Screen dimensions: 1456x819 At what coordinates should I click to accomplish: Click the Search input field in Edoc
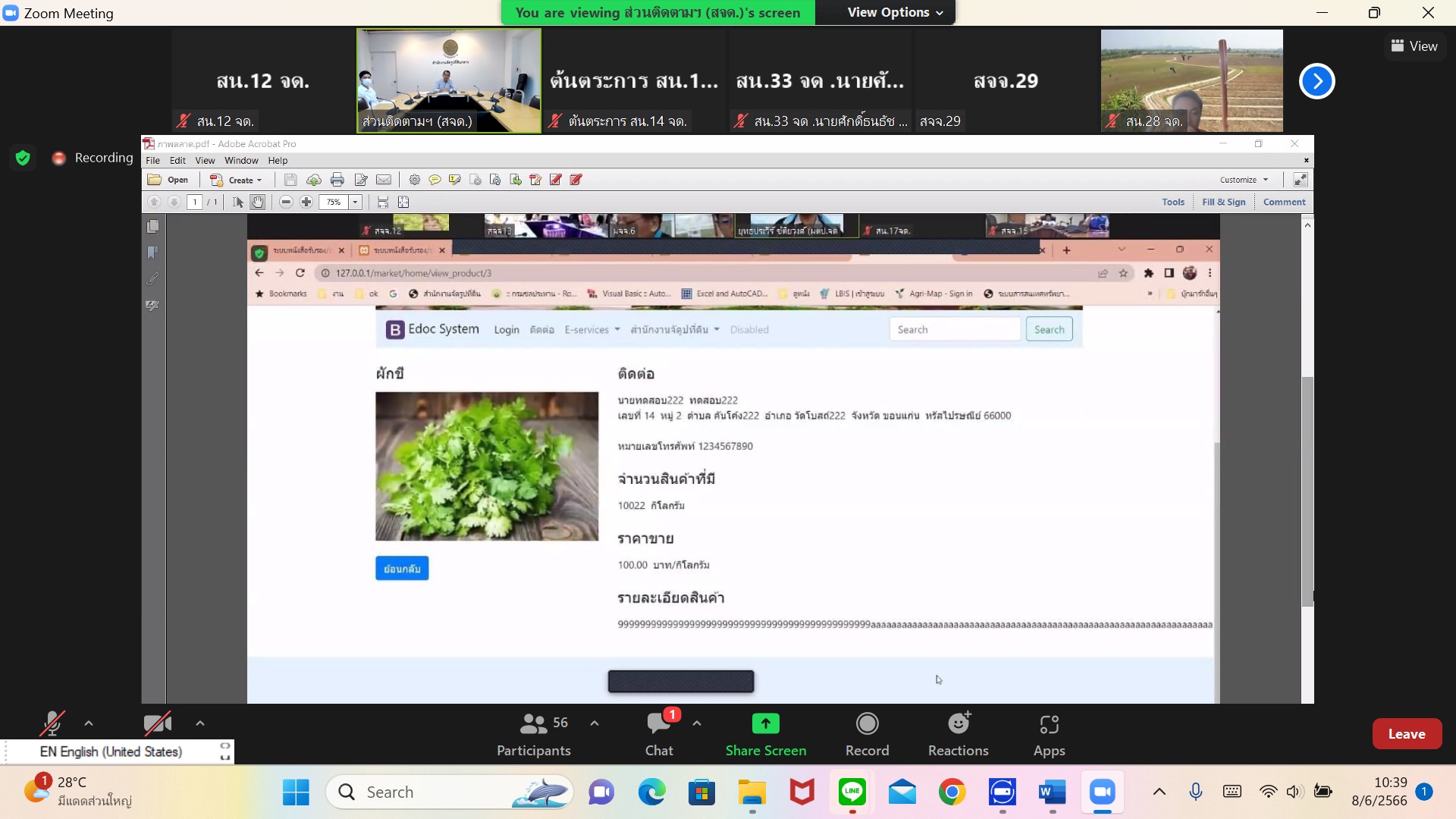pyautogui.click(x=955, y=329)
